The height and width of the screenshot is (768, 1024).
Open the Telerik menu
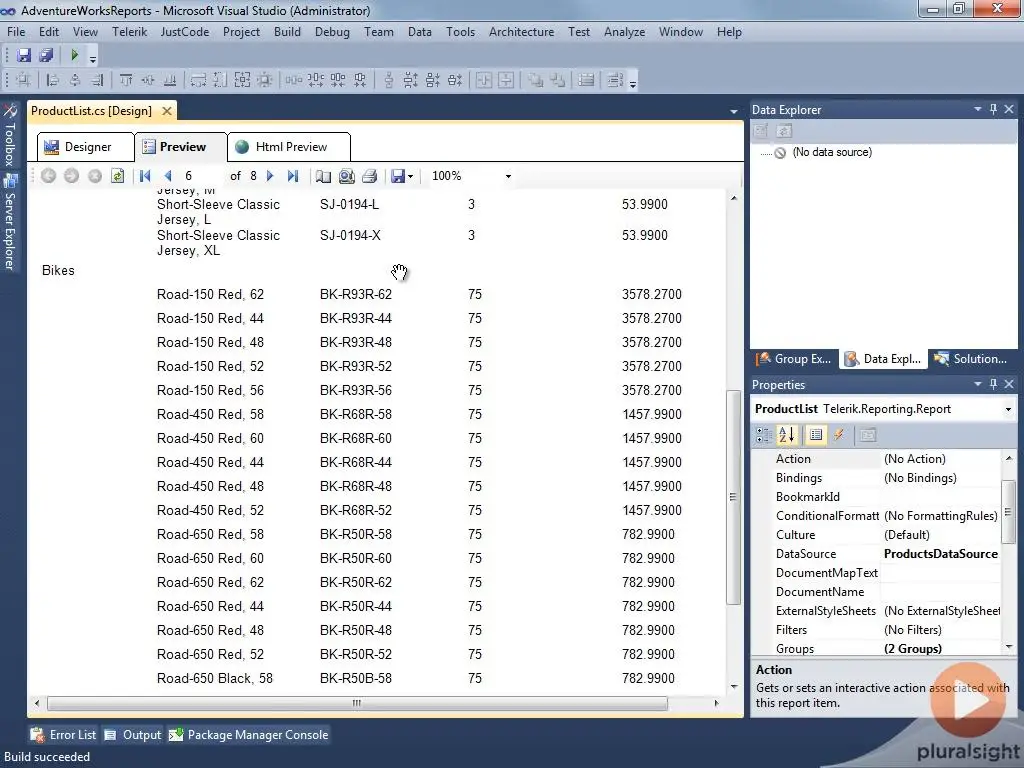pos(129,32)
